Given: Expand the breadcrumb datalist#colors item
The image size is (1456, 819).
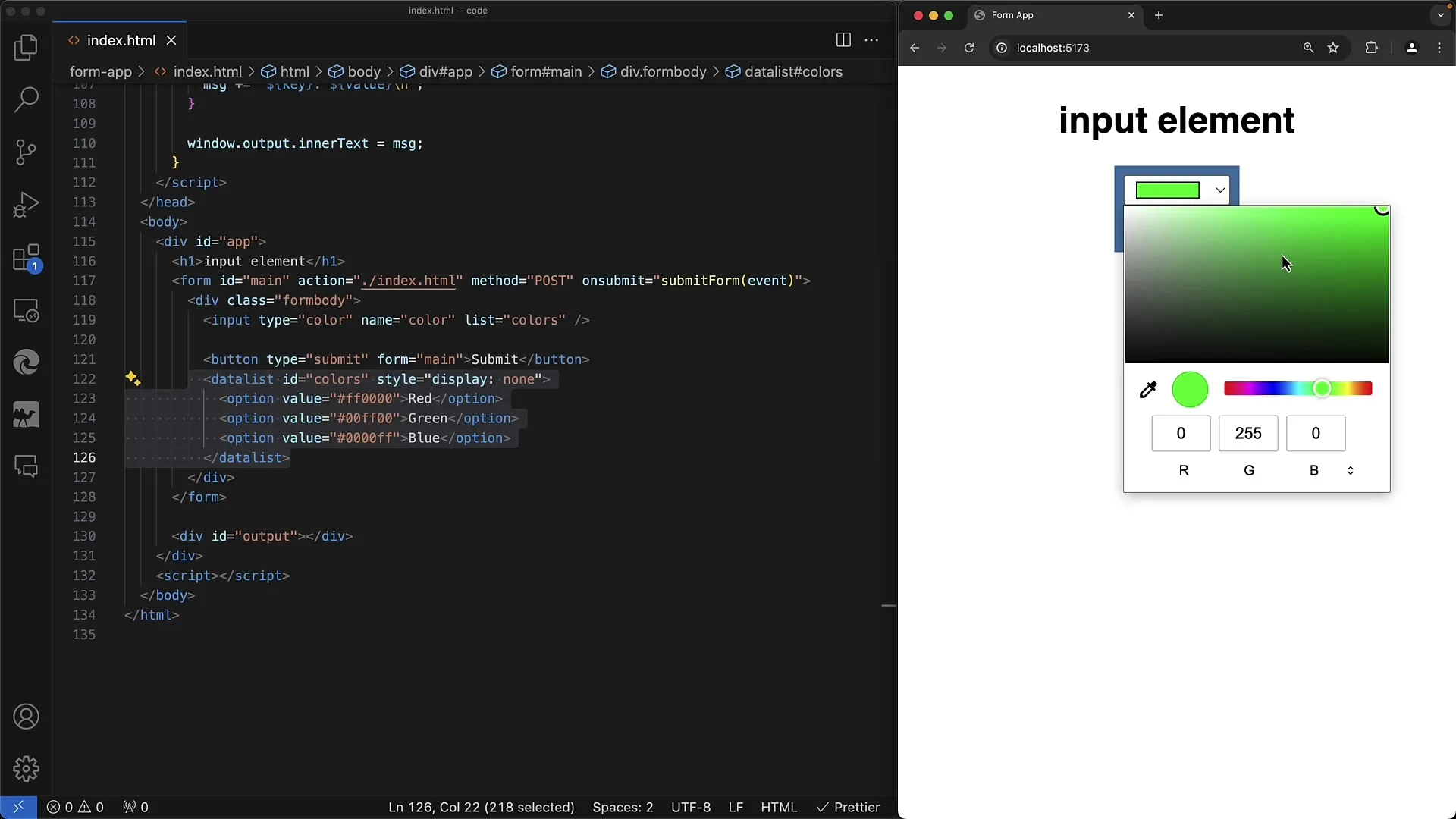Looking at the screenshot, I should click(793, 71).
